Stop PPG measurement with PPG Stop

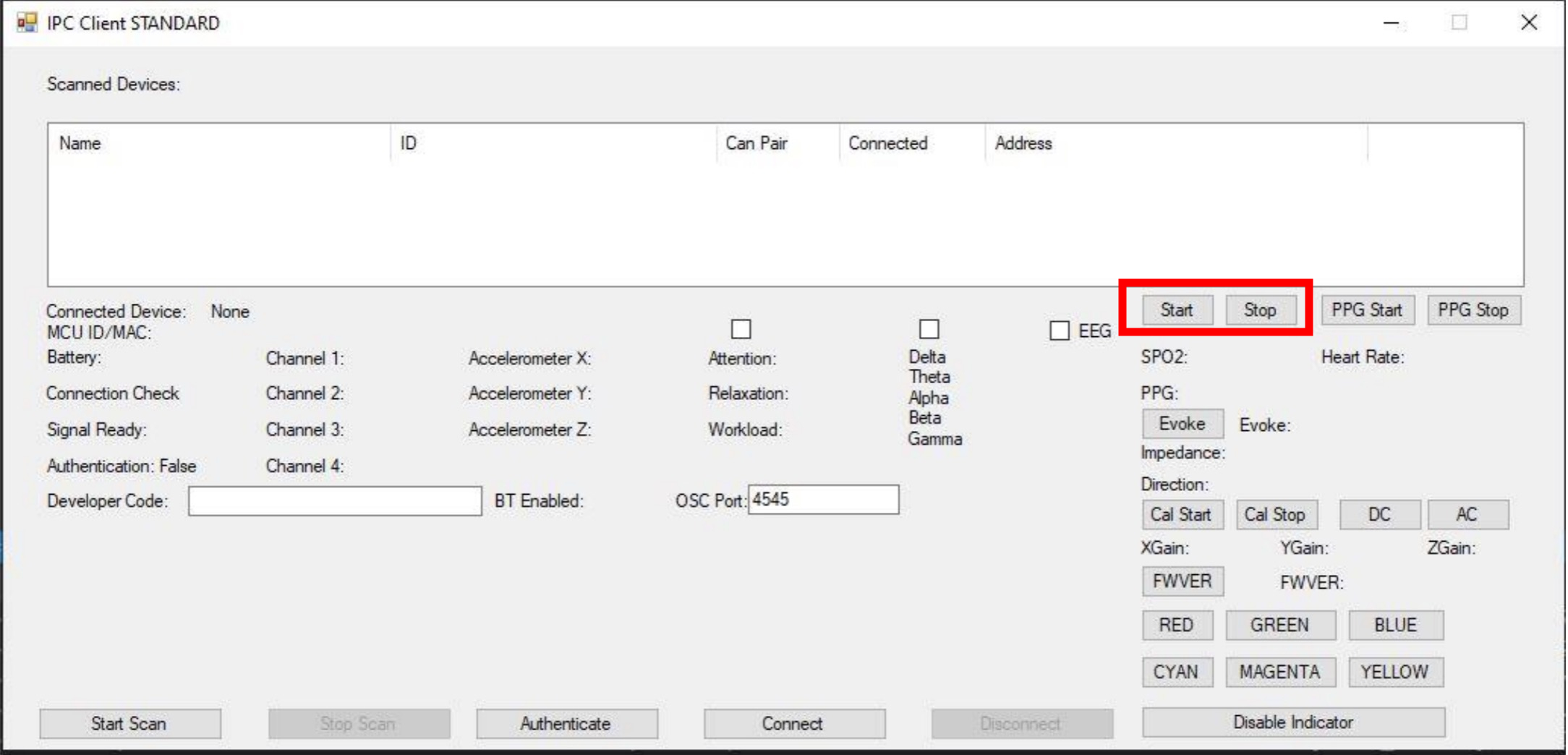(1473, 310)
